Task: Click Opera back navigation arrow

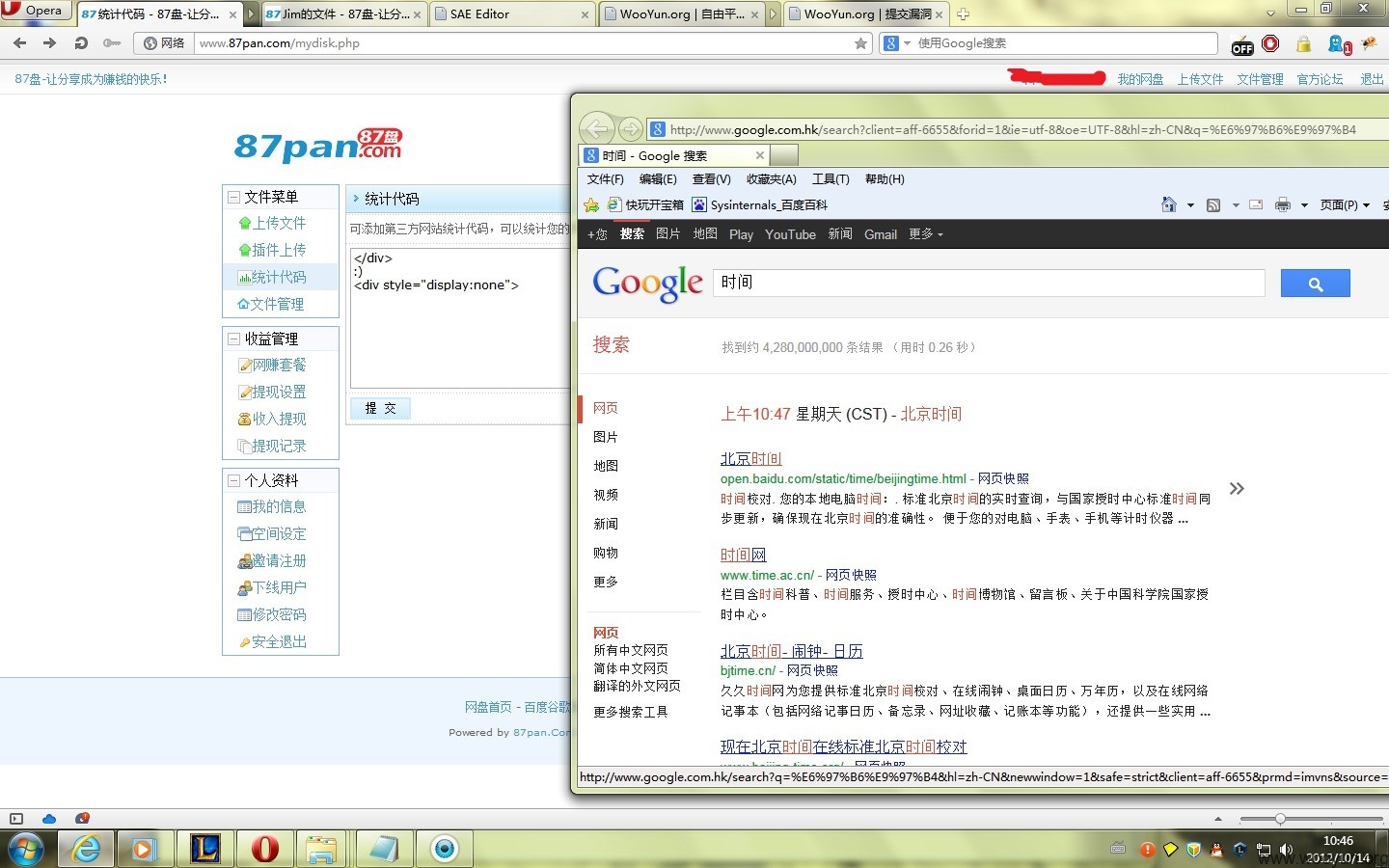Action: coord(19,42)
